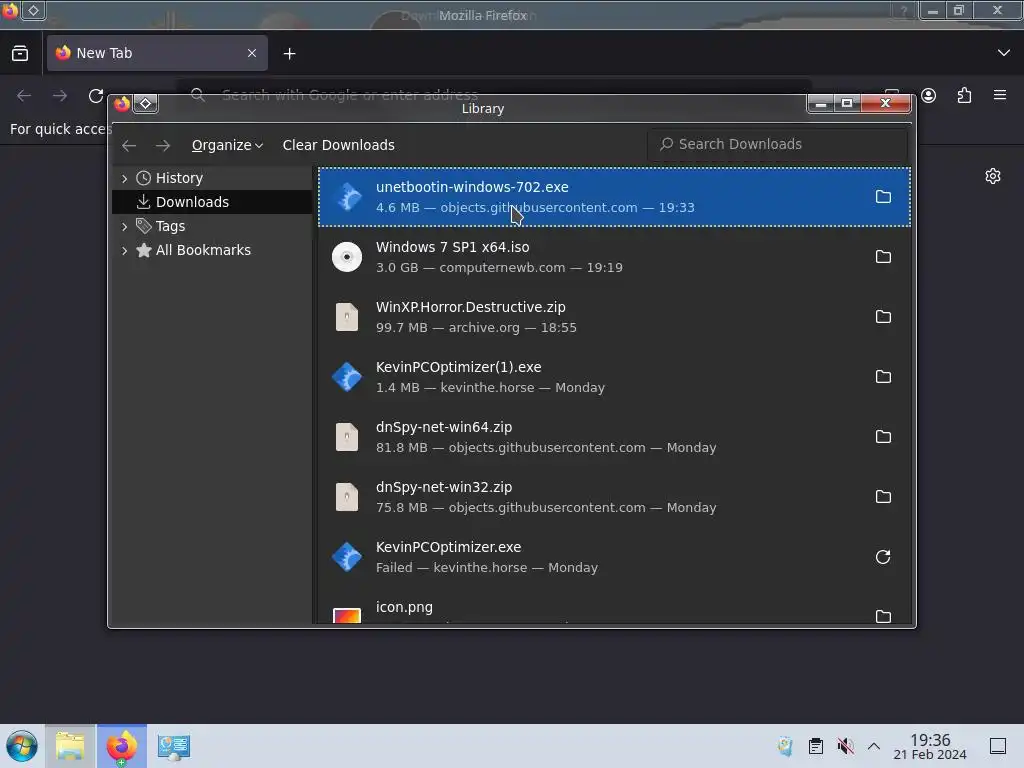
Task: Select Windows 7 SP1 x64.iso download
Action: [614, 257]
